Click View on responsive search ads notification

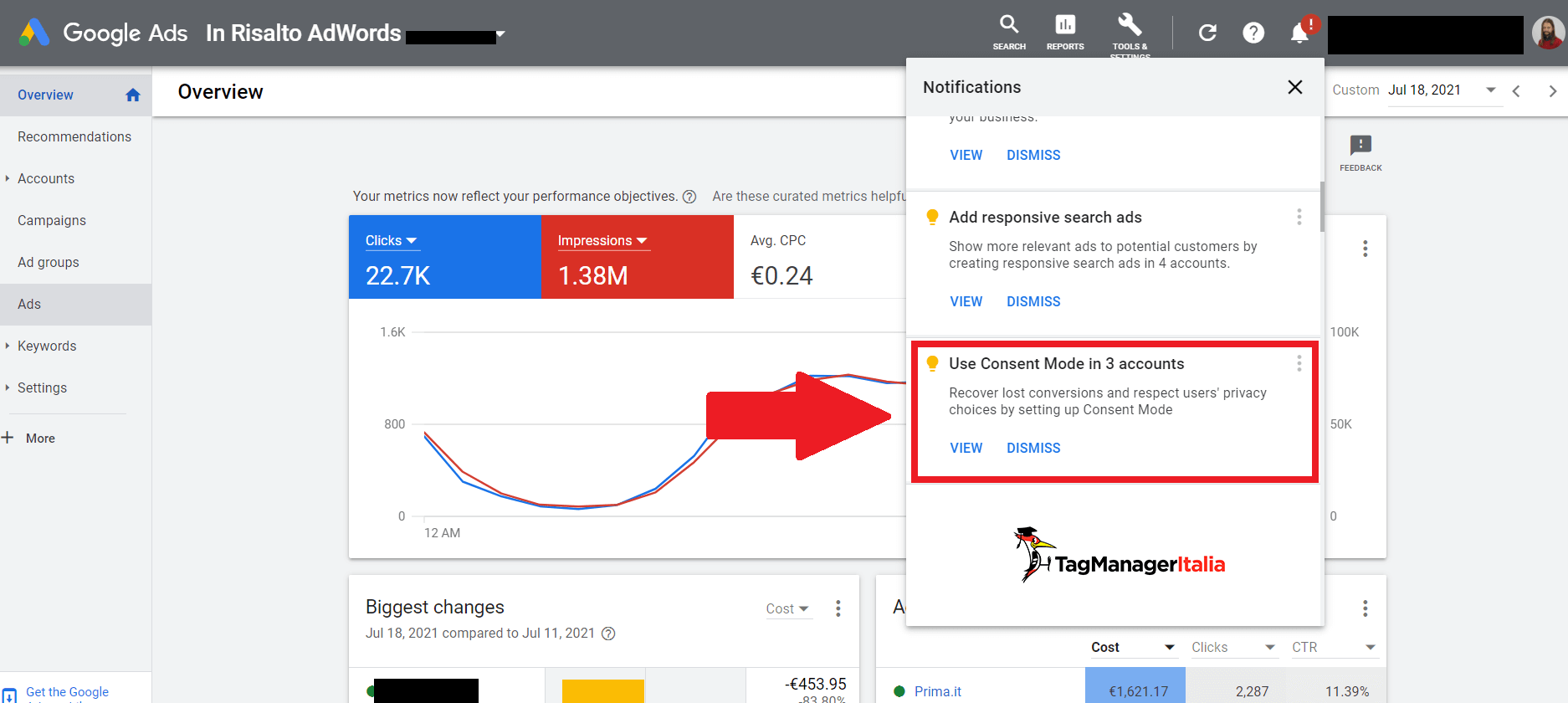pos(966,301)
